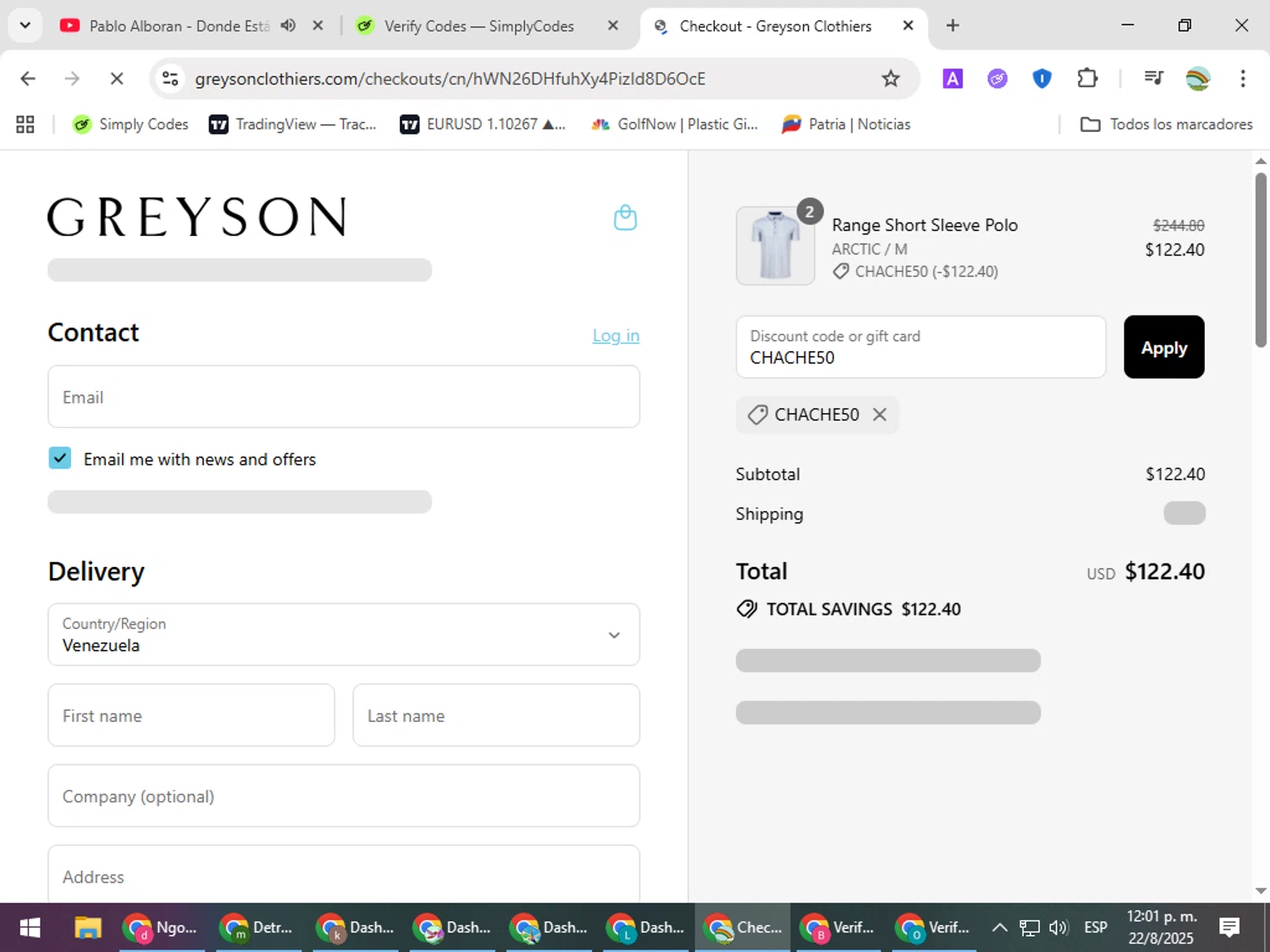Click the CHACHE50 (-$122.40) line text
1270x952 pixels.
pos(926,272)
